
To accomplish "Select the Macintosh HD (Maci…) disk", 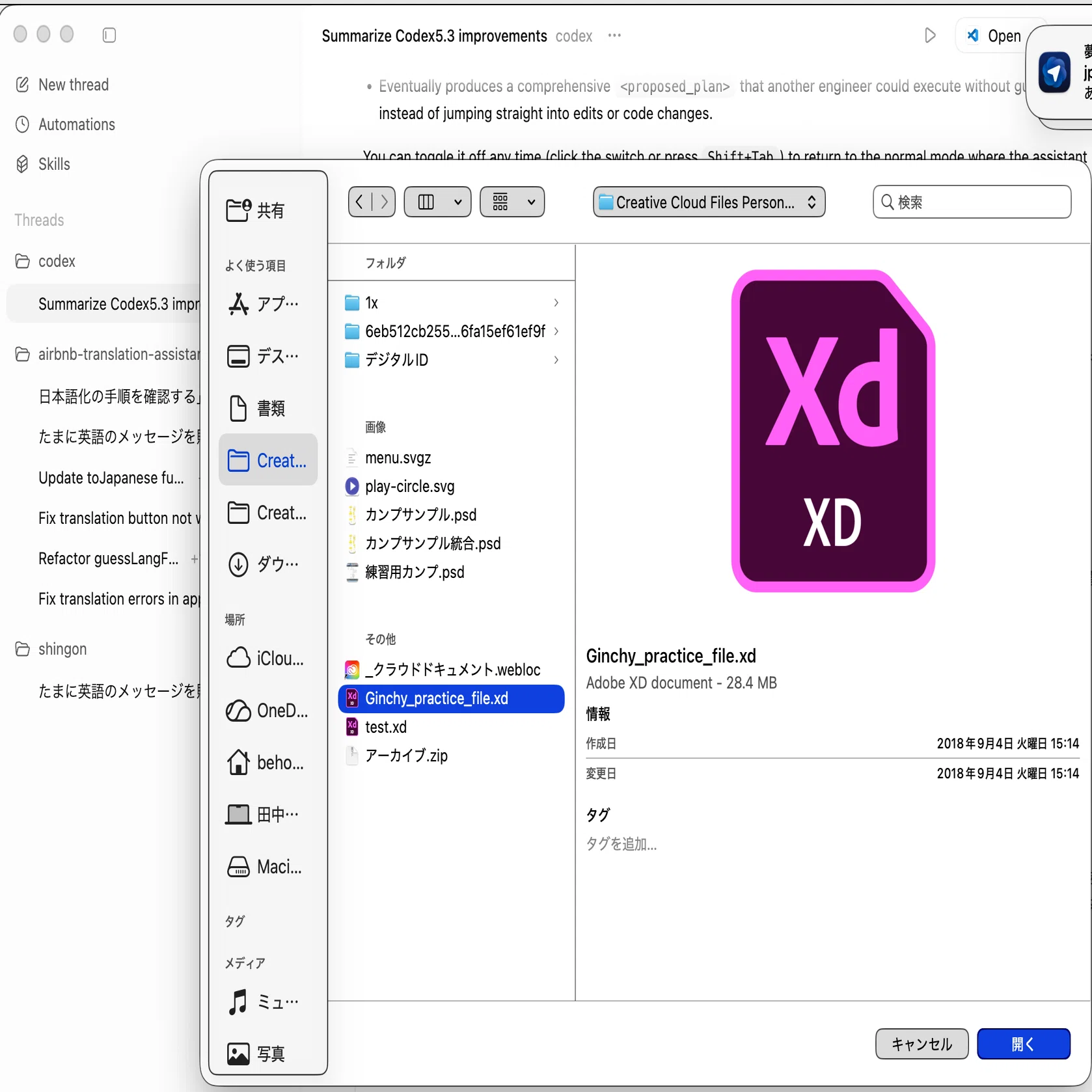I will (x=268, y=866).
